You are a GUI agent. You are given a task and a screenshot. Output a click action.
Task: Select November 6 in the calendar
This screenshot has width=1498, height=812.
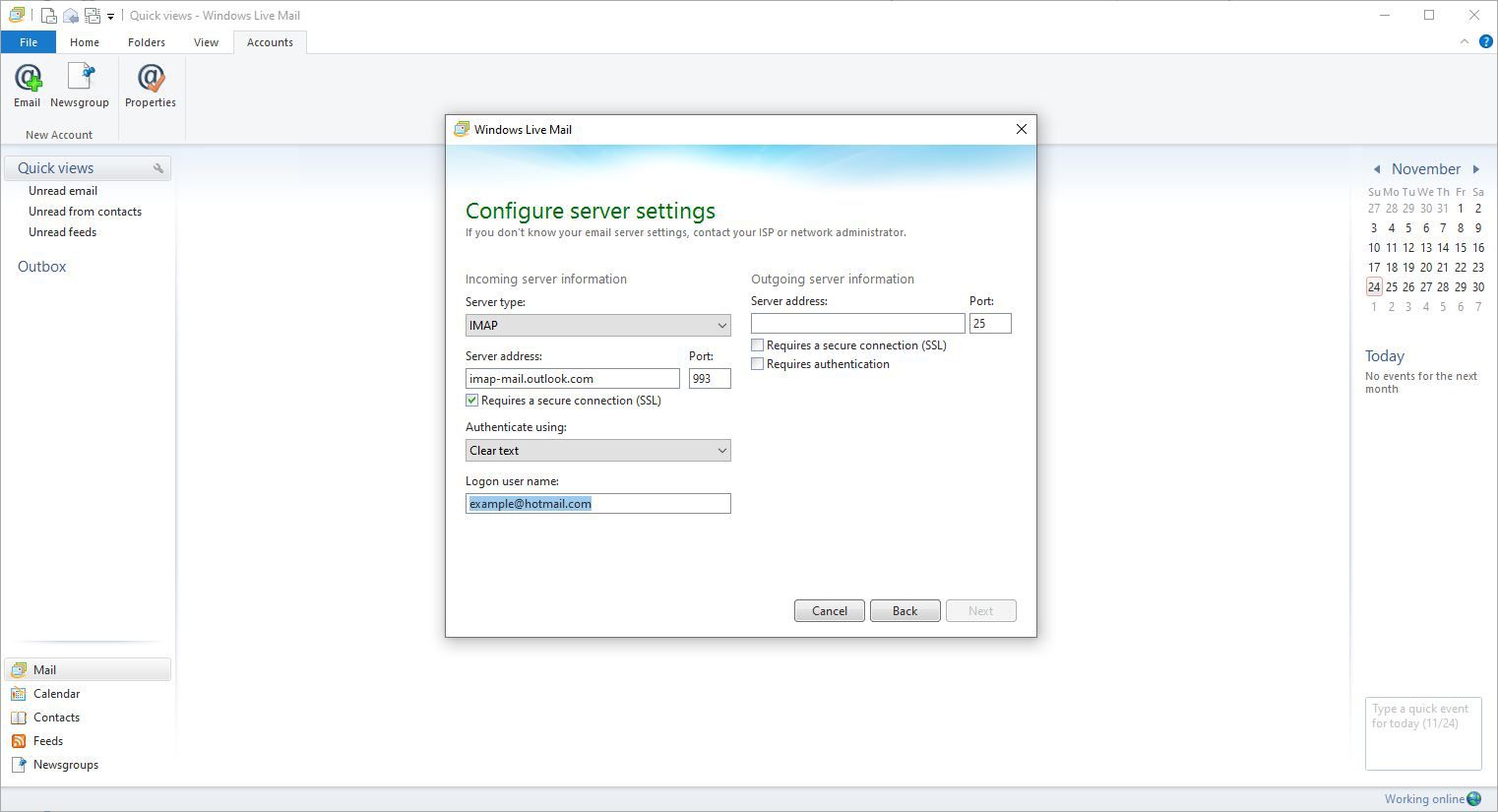(x=1426, y=228)
